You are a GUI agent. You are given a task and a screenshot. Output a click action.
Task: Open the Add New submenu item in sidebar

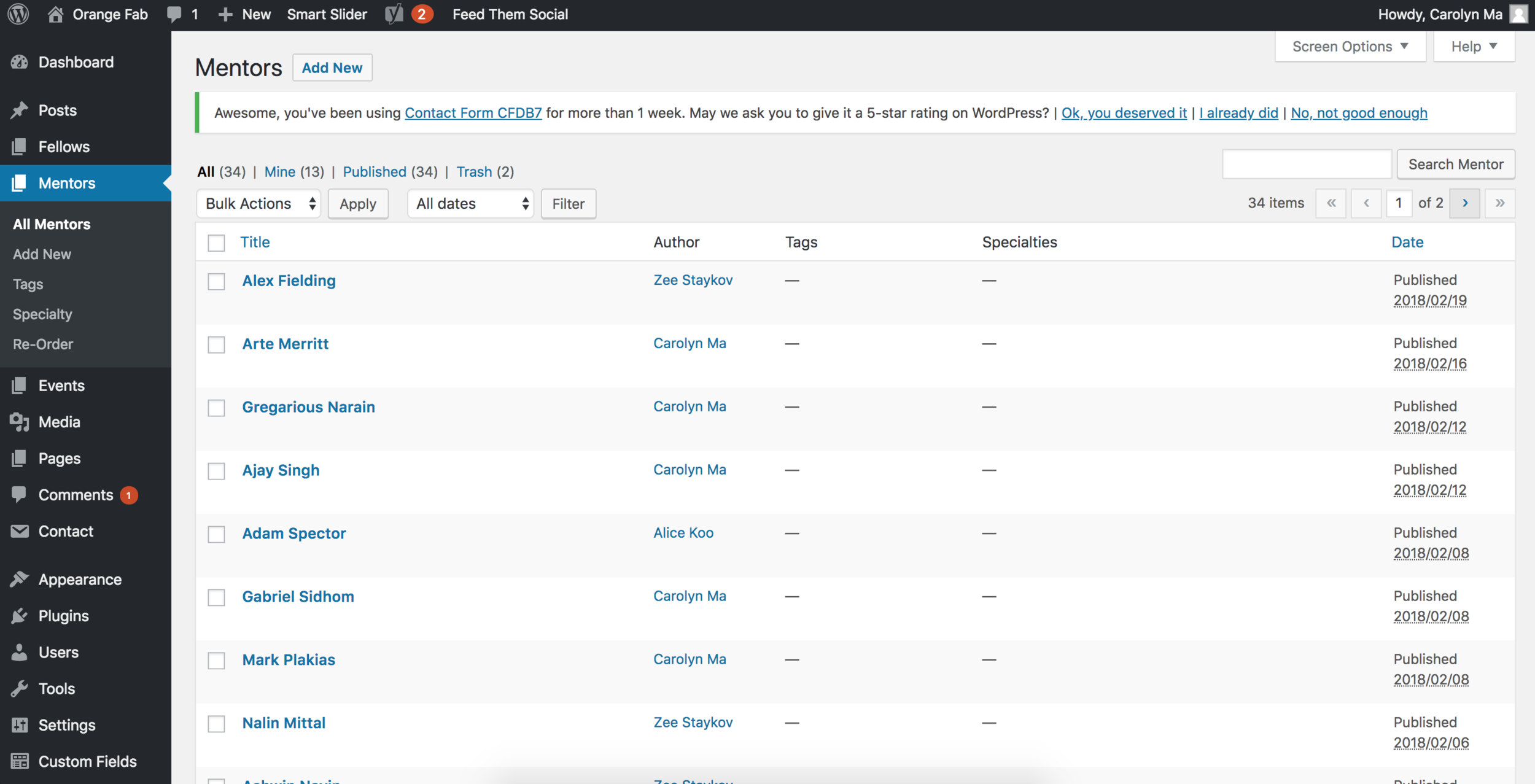point(42,254)
